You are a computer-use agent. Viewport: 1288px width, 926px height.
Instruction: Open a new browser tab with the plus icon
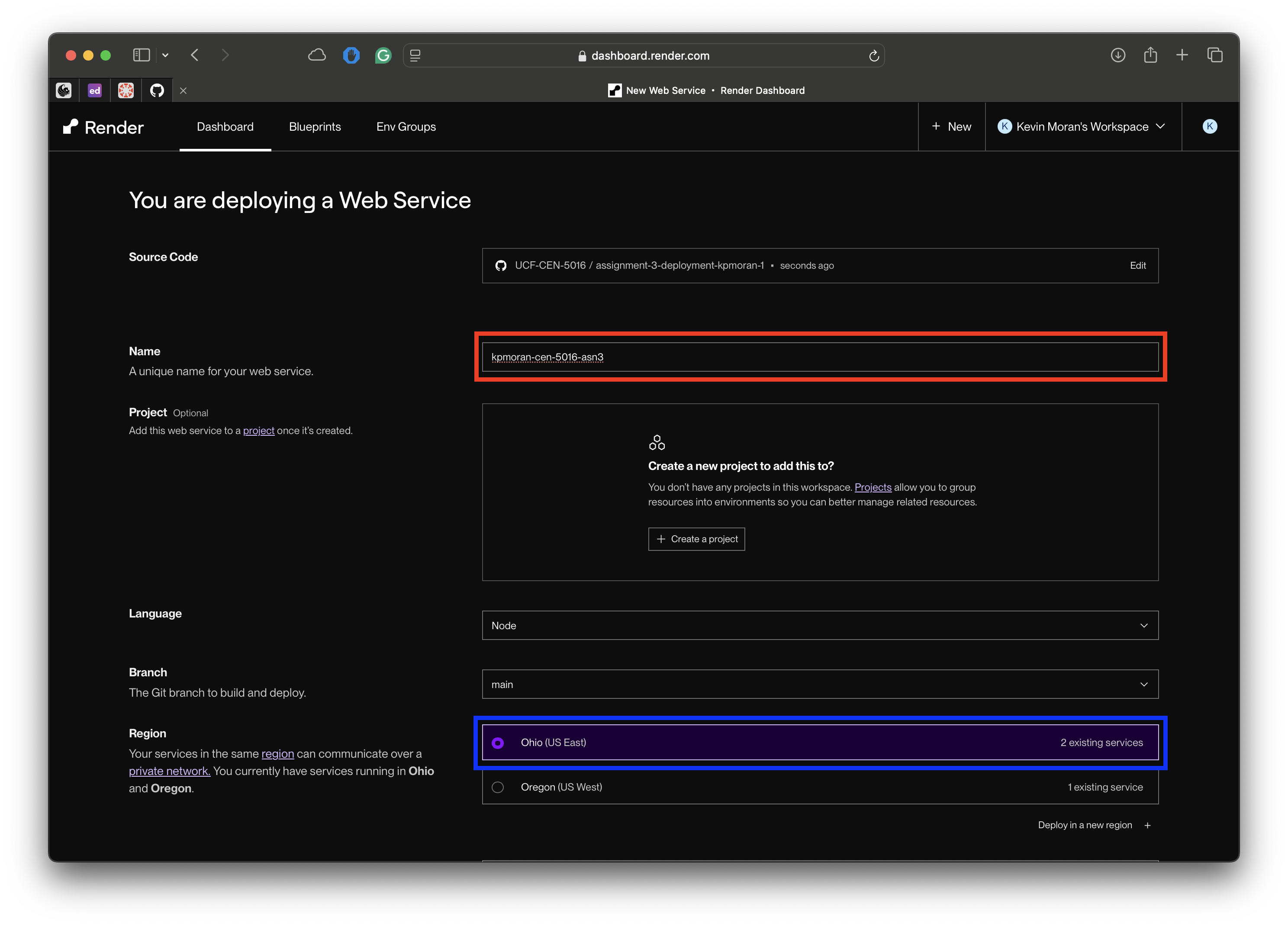1182,55
